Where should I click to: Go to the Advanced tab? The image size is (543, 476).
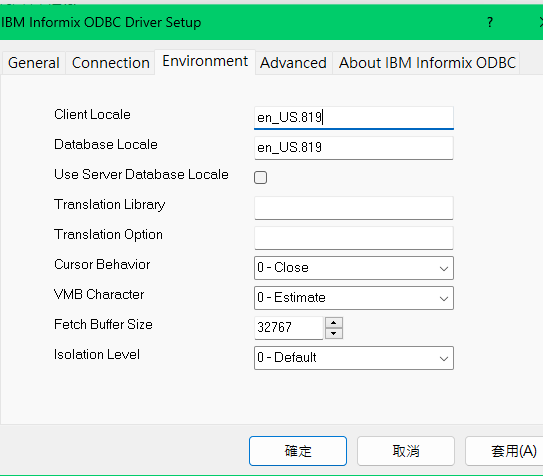[293, 63]
